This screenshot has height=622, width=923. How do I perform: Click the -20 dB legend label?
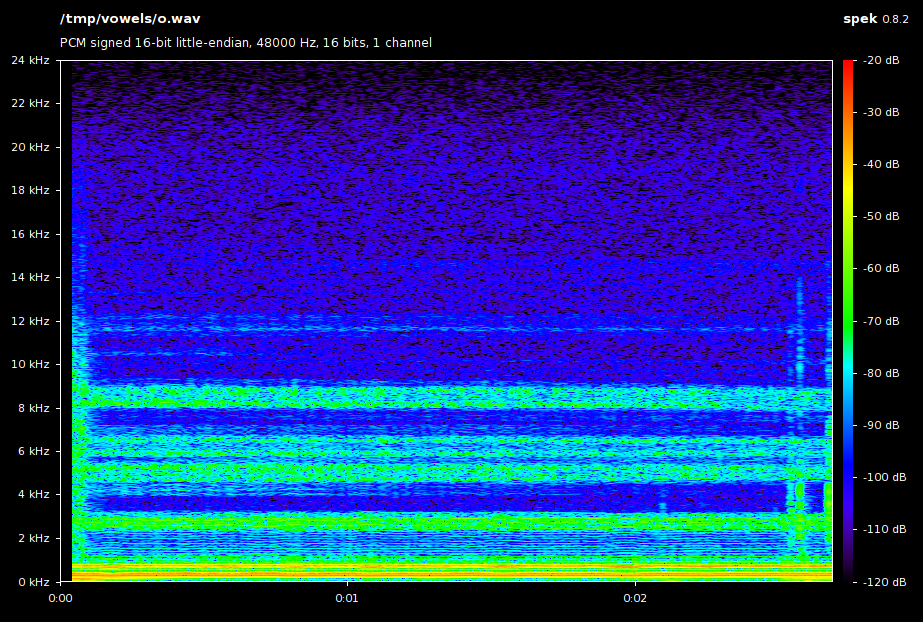881,60
